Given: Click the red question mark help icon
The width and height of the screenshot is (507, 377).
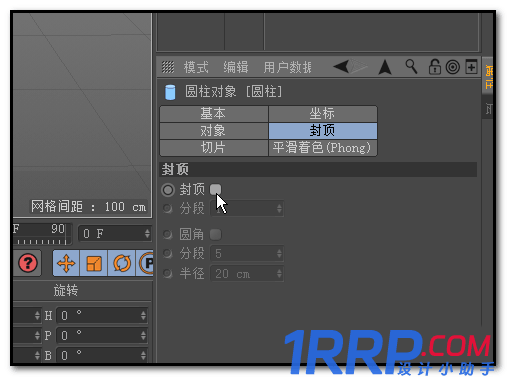Looking at the screenshot, I should tap(28, 263).
